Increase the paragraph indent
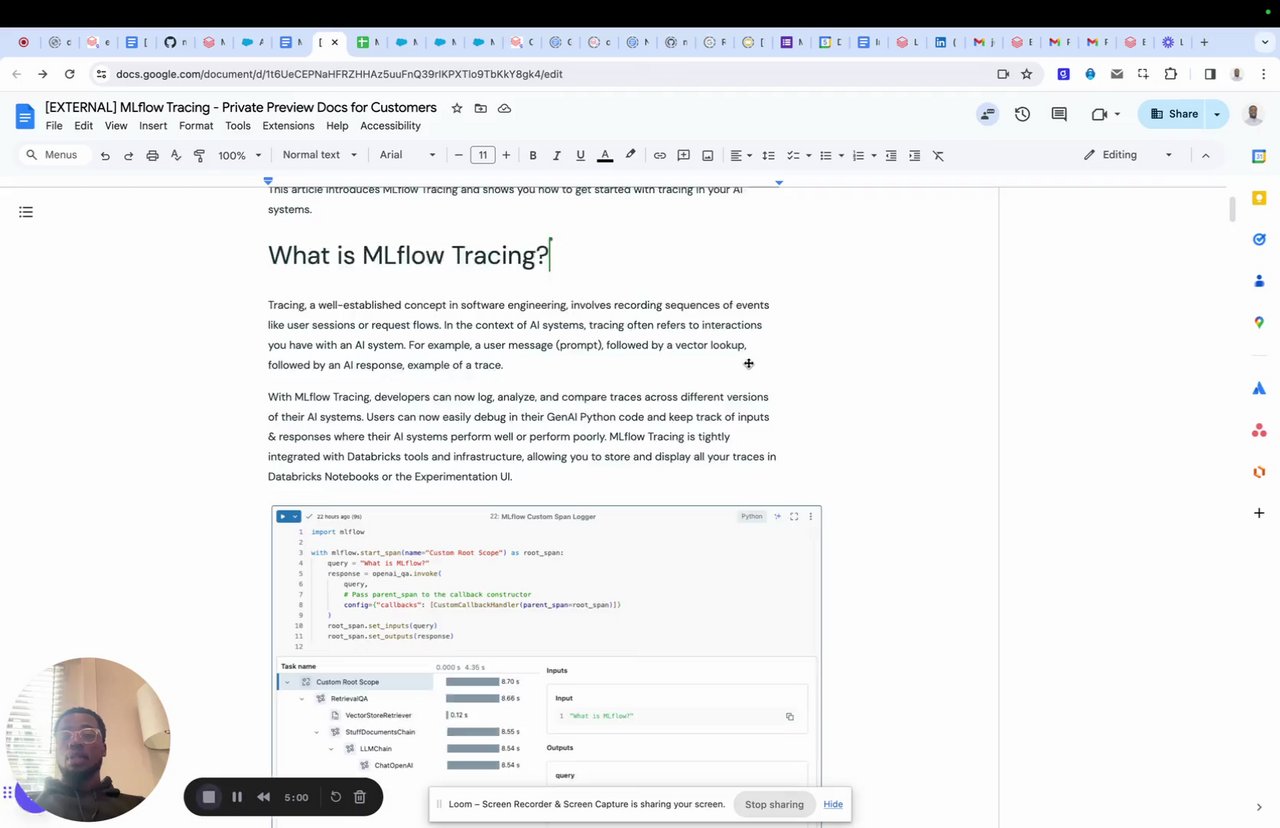The image size is (1280, 828). (915, 155)
